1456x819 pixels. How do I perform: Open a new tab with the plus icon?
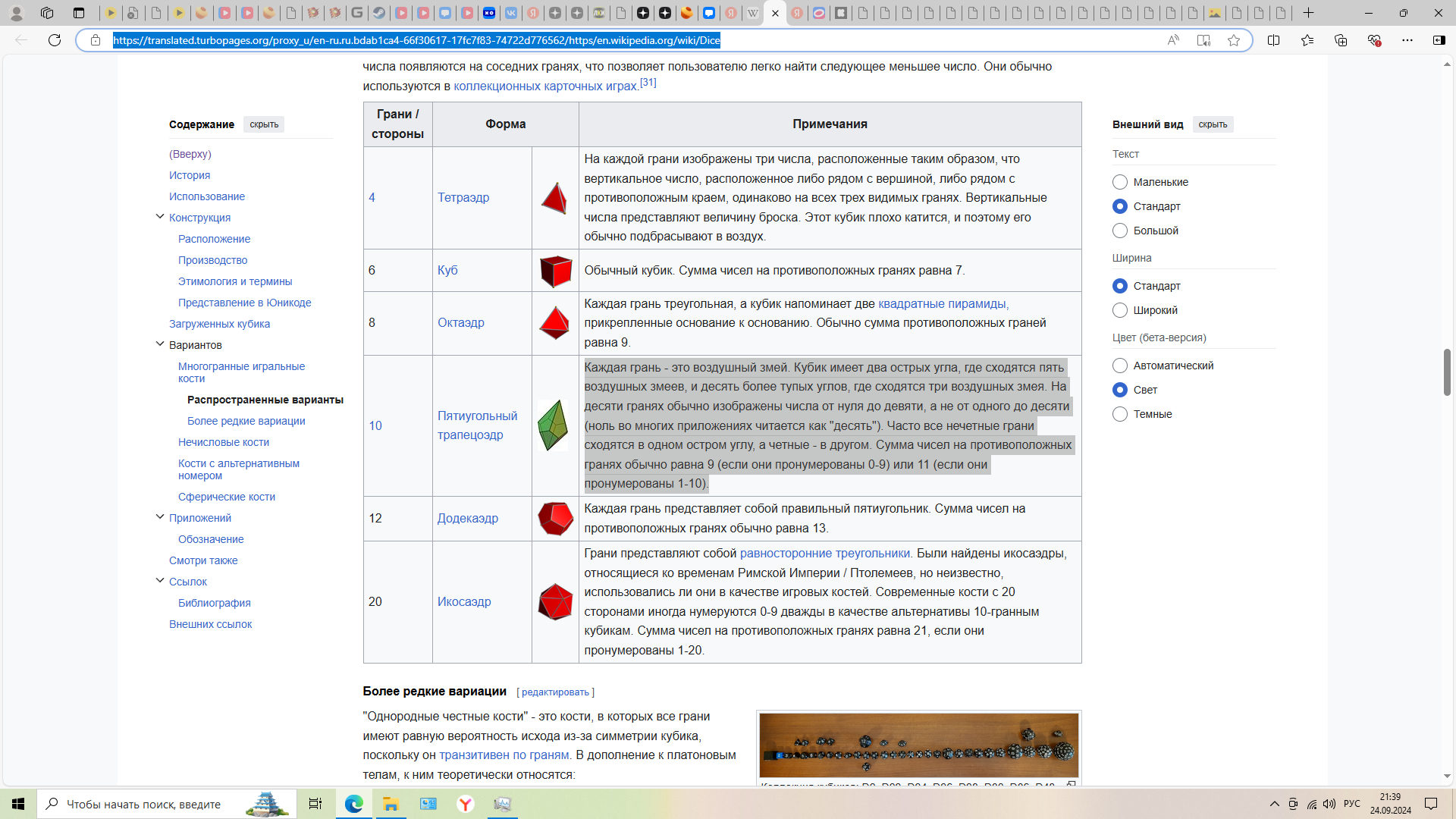click(1309, 13)
